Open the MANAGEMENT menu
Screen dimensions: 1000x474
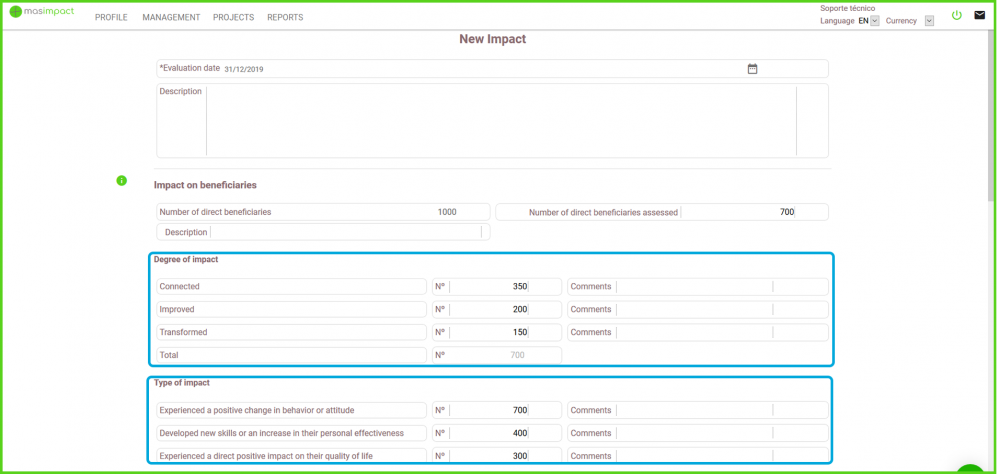171,18
